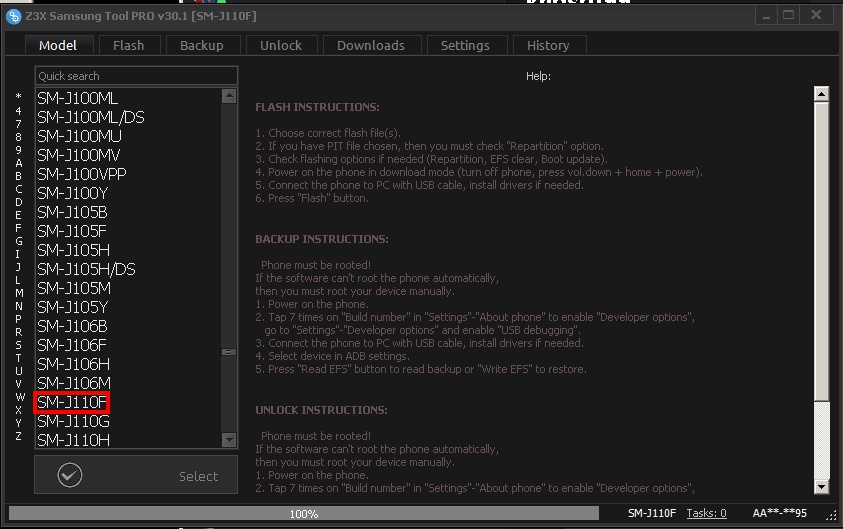Click the 100% progress bar
Screen dimensions: 843x529
coord(304,513)
